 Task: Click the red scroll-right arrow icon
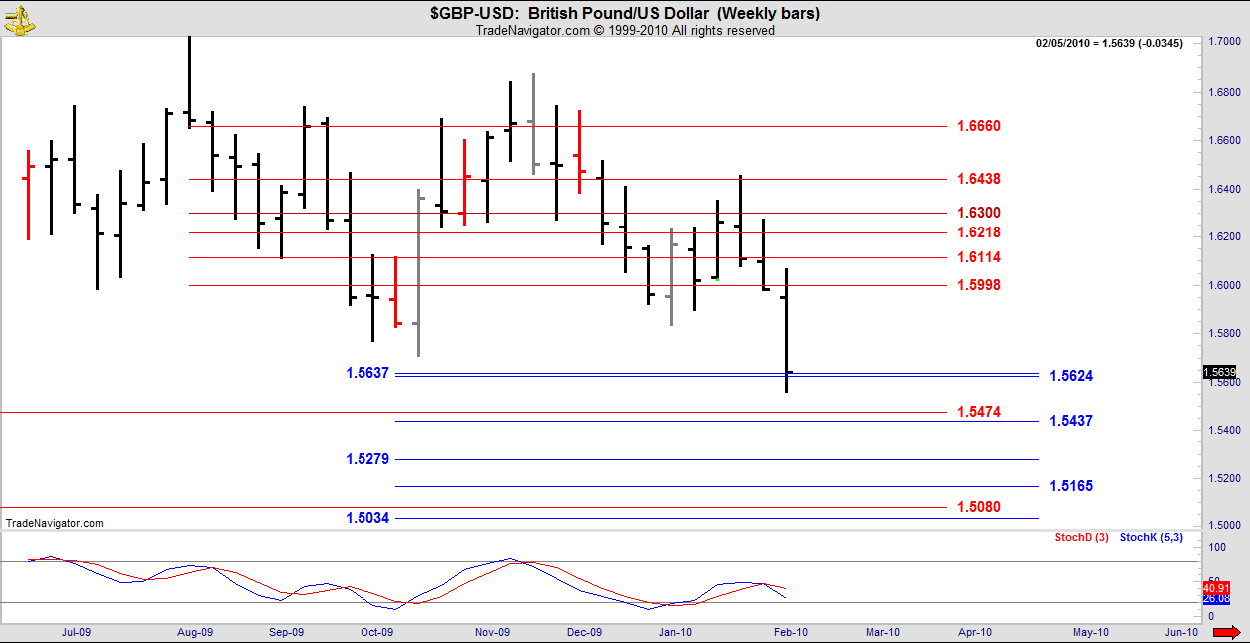point(1221,632)
